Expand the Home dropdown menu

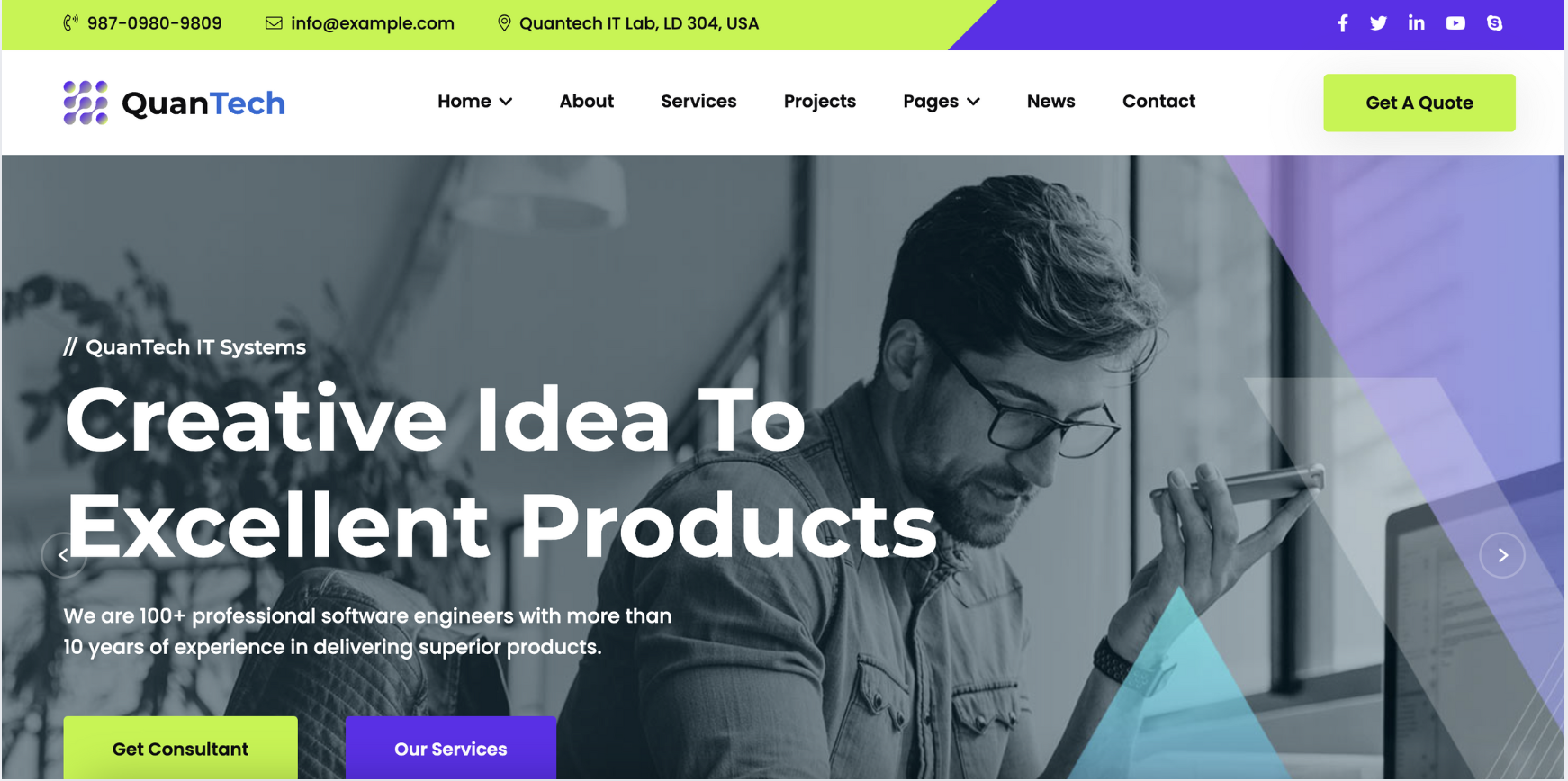474,102
